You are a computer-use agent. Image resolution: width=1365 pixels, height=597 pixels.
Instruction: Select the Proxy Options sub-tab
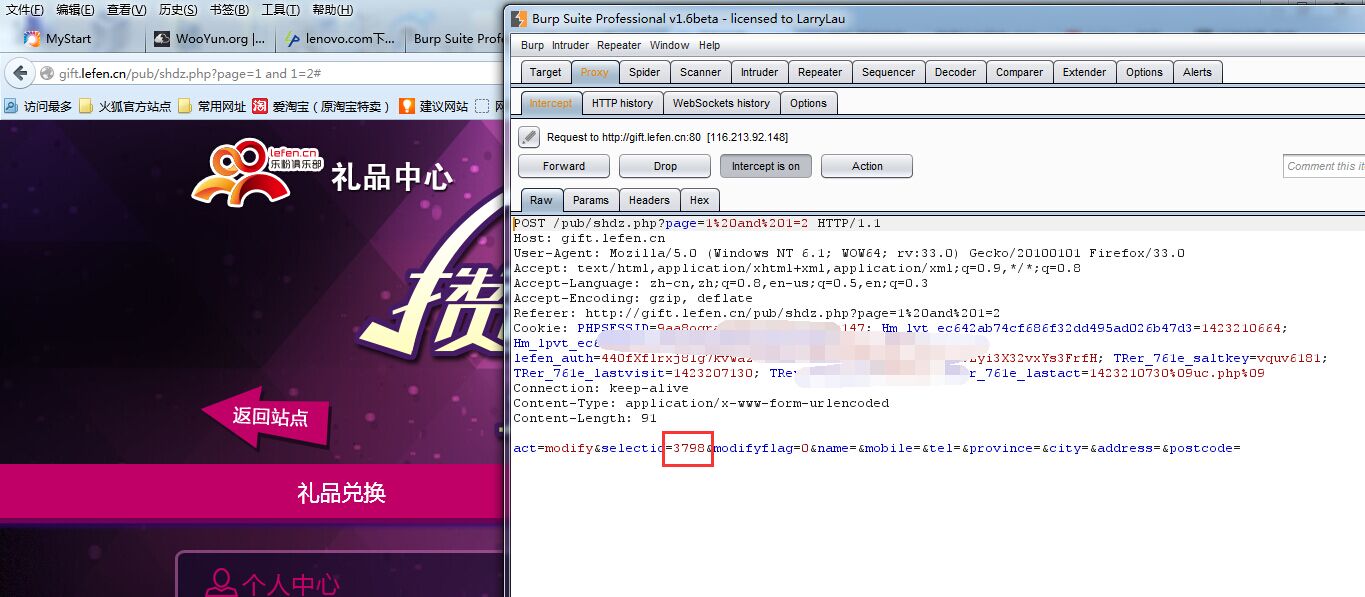(808, 103)
